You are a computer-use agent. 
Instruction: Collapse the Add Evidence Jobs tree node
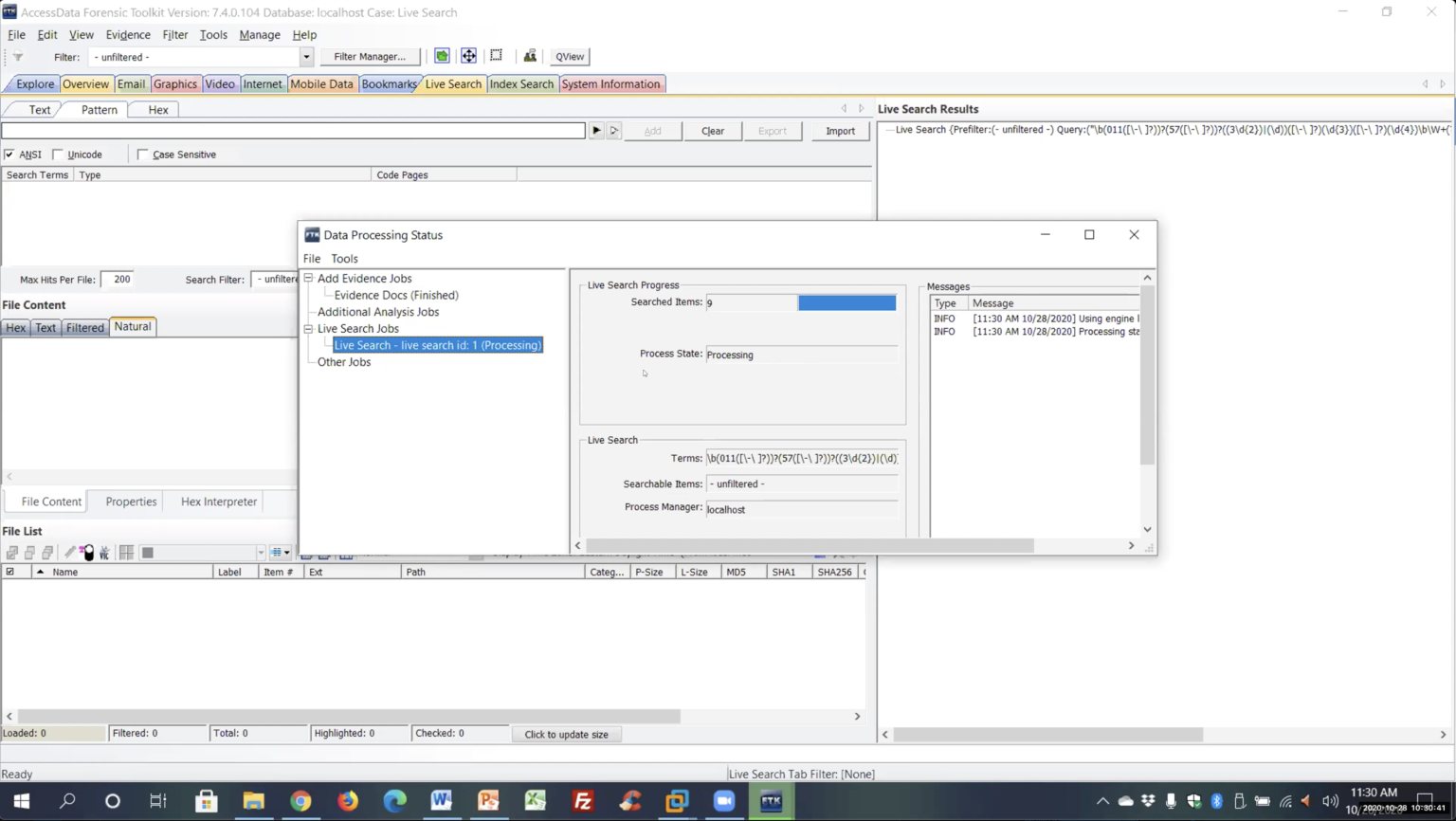308,279
